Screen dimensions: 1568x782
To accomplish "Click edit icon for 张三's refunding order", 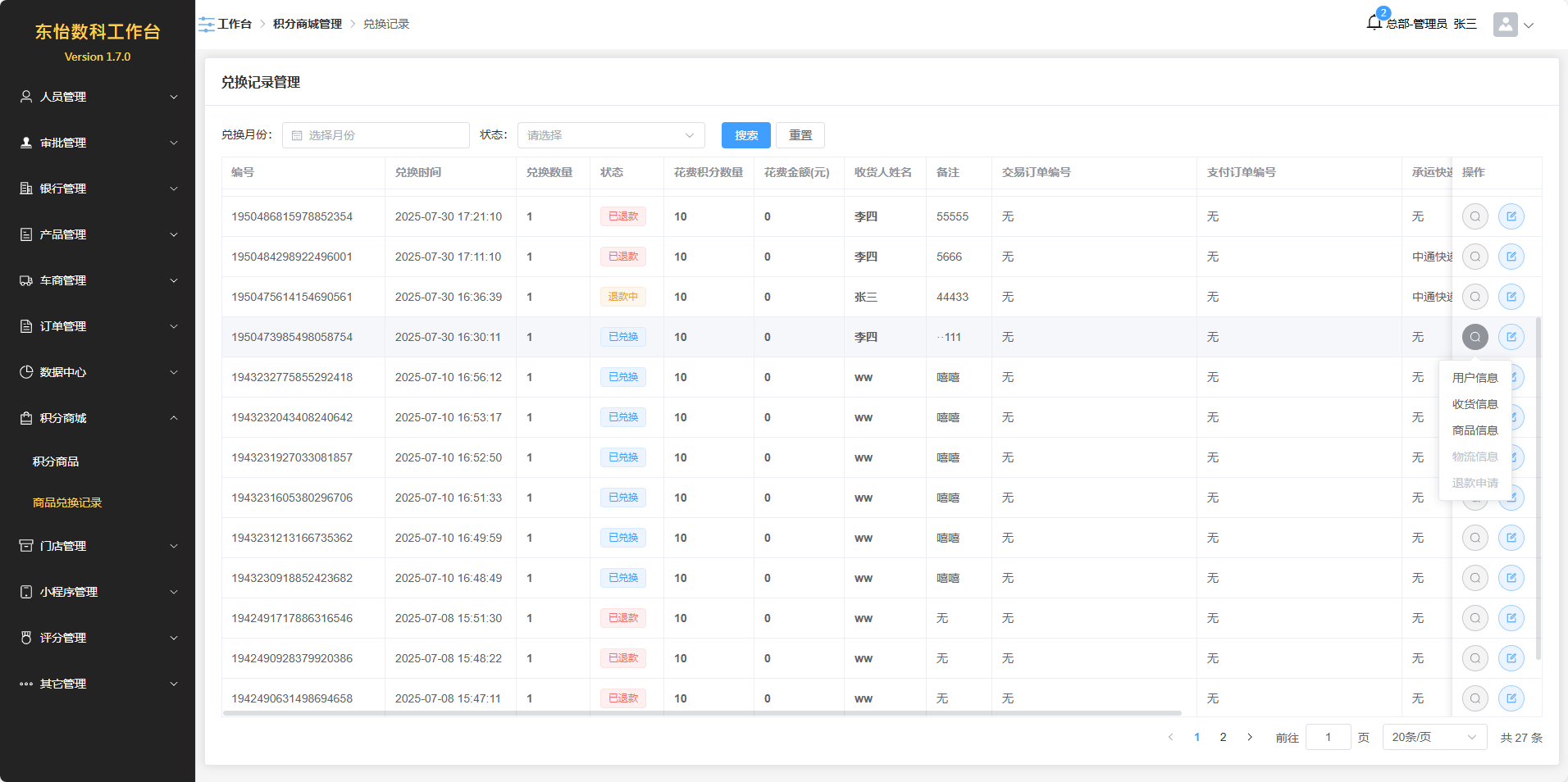I will (1511, 297).
